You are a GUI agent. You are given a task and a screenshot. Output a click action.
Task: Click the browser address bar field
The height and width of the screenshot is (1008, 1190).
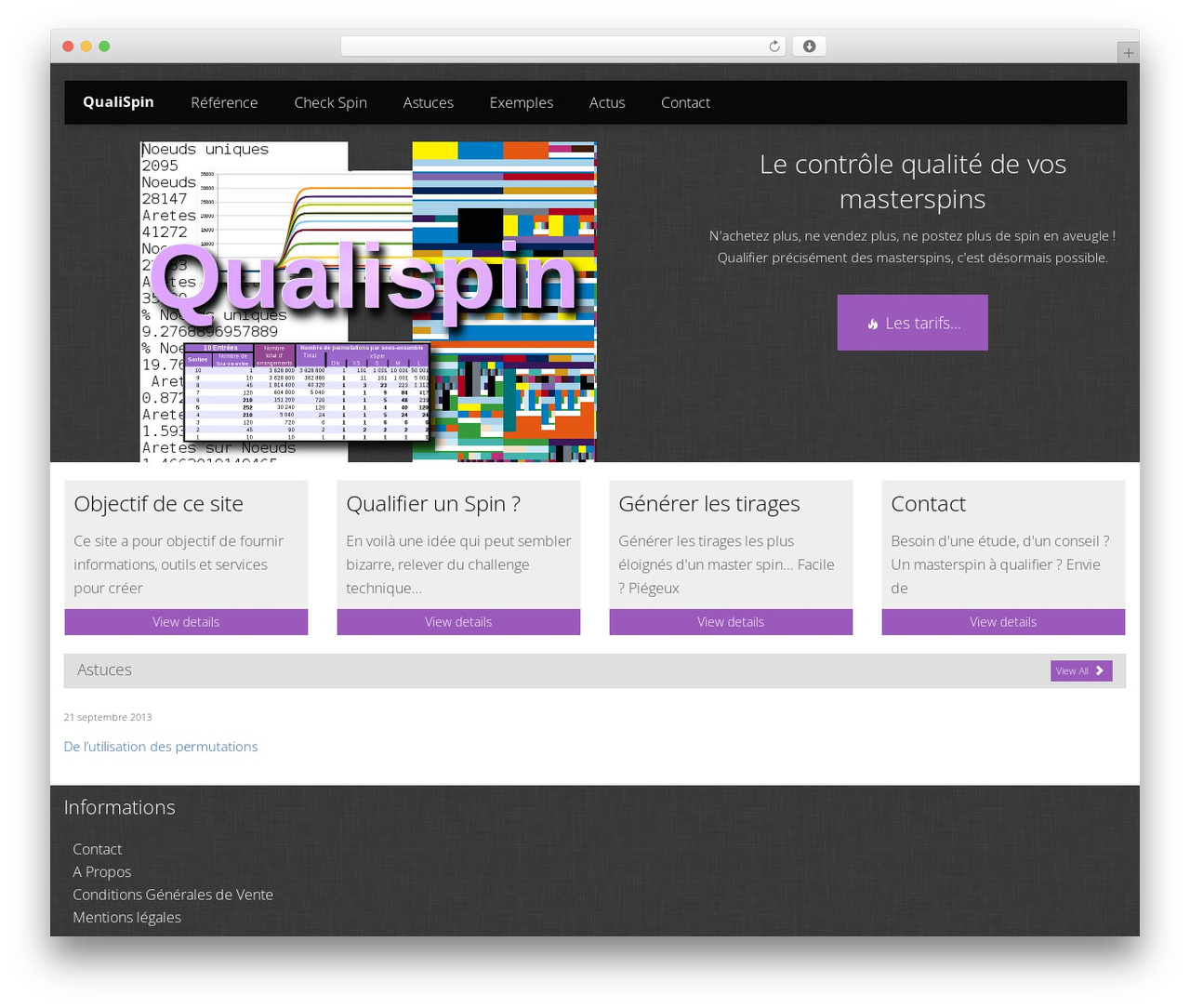[x=563, y=46]
